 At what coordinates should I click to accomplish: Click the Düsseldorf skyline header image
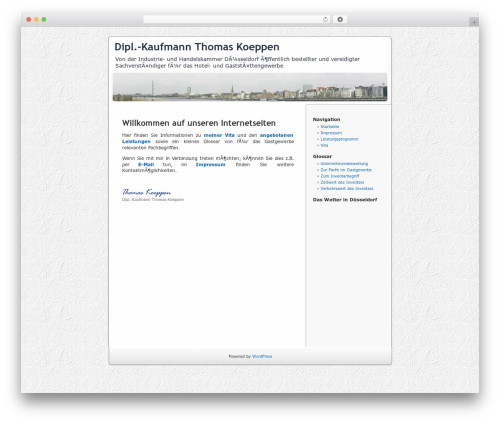[250, 87]
